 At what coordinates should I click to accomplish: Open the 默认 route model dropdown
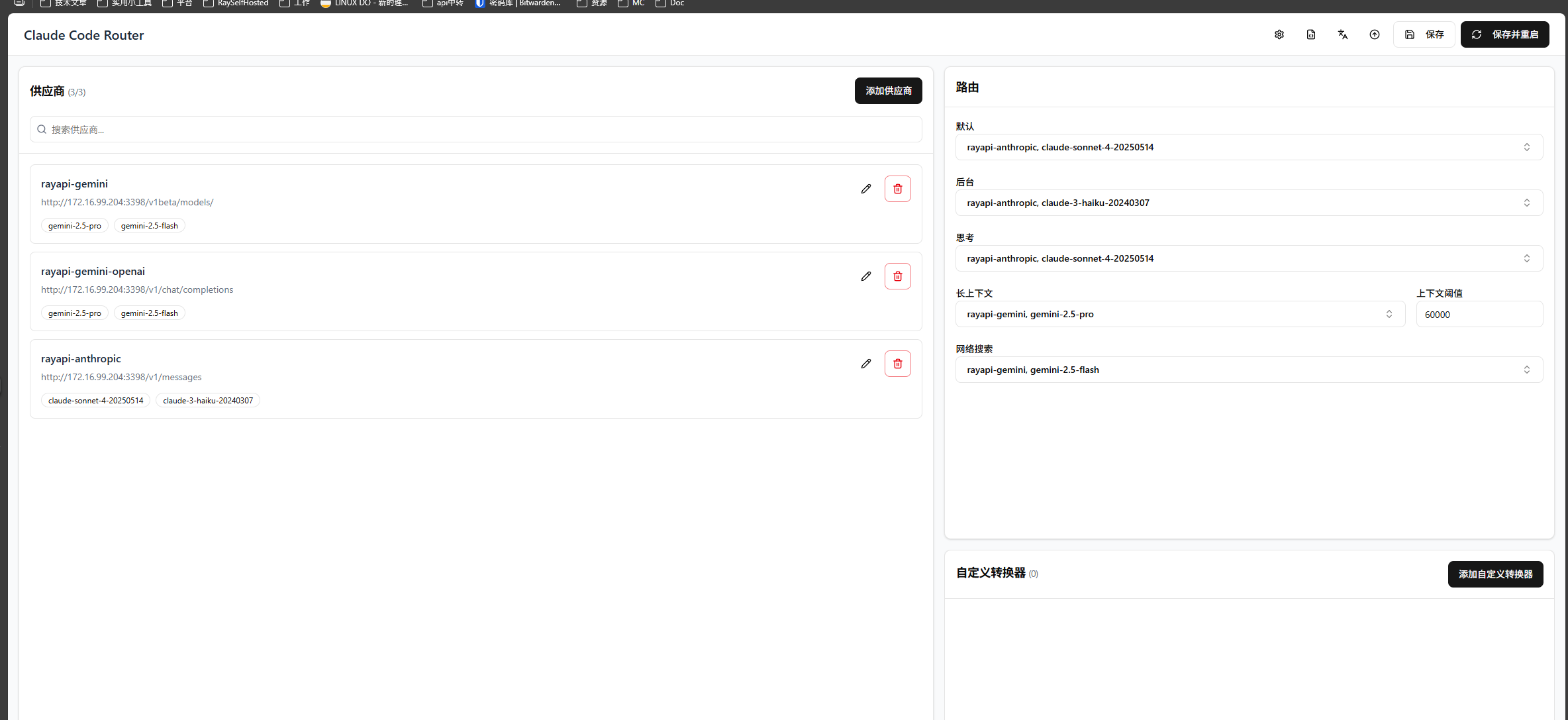(1249, 147)
